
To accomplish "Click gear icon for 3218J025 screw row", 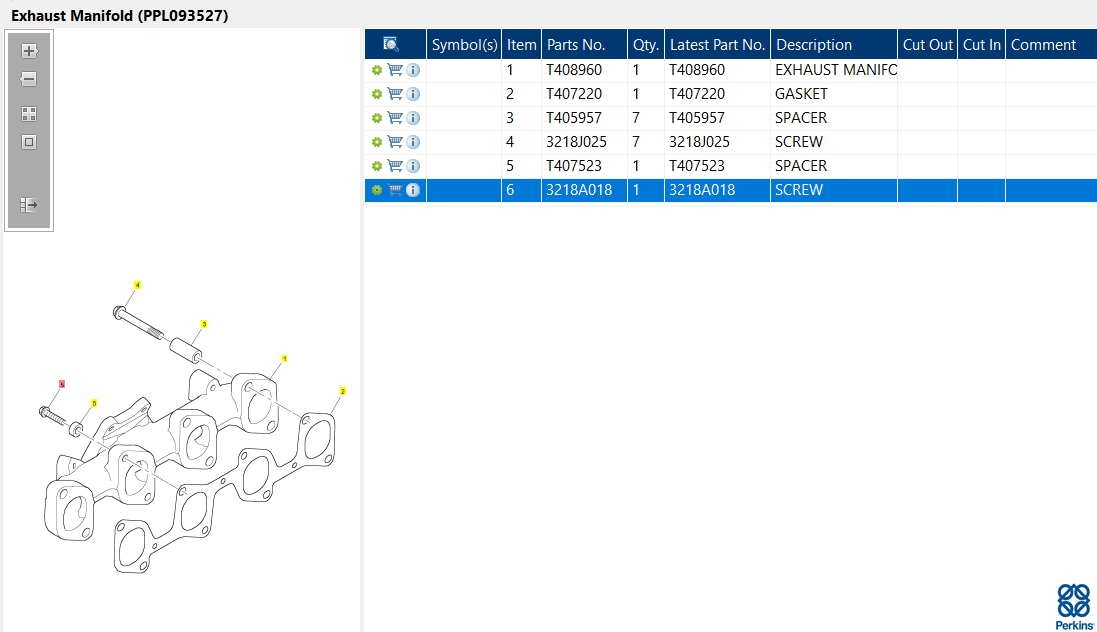I will (376, 142).
